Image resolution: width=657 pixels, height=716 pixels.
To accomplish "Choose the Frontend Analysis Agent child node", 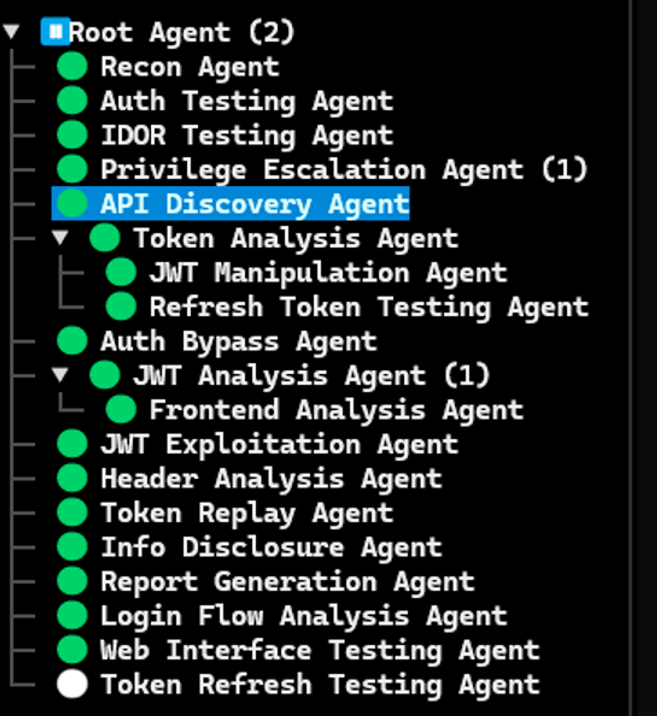I will click(x=335, y=410).
